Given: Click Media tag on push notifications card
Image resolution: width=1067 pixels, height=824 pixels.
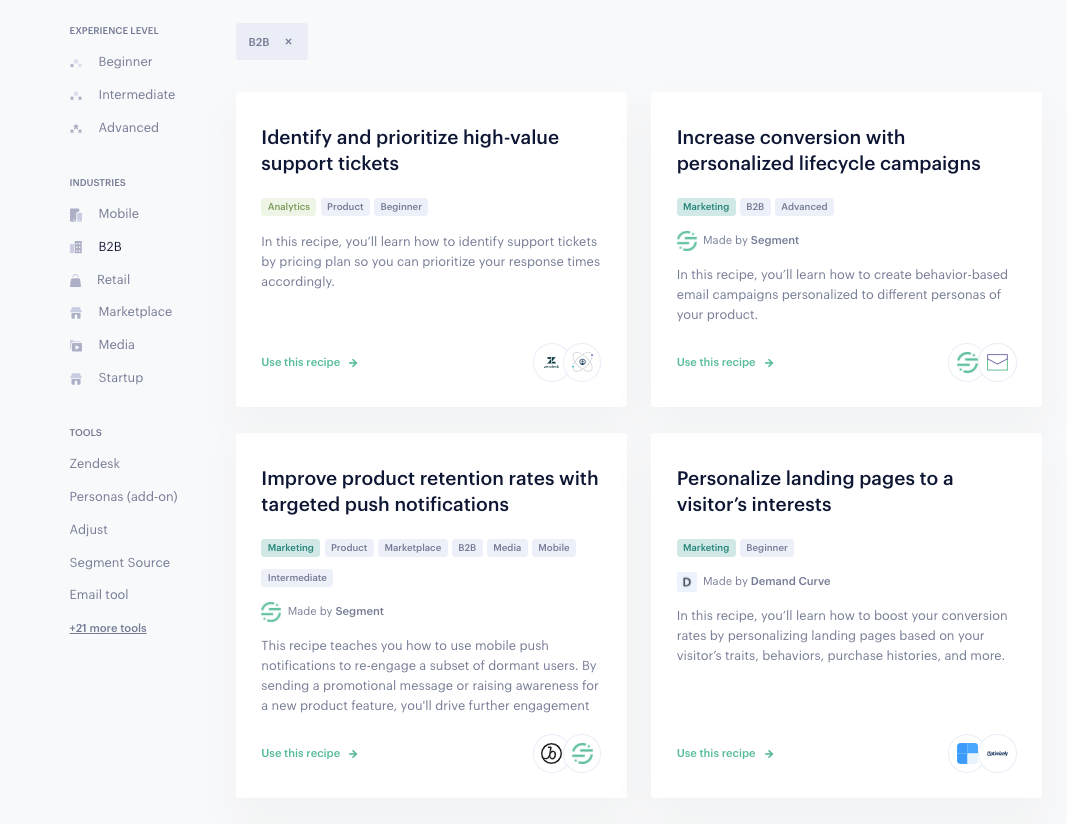Looking at the screenshot, I should coord(507,548).
